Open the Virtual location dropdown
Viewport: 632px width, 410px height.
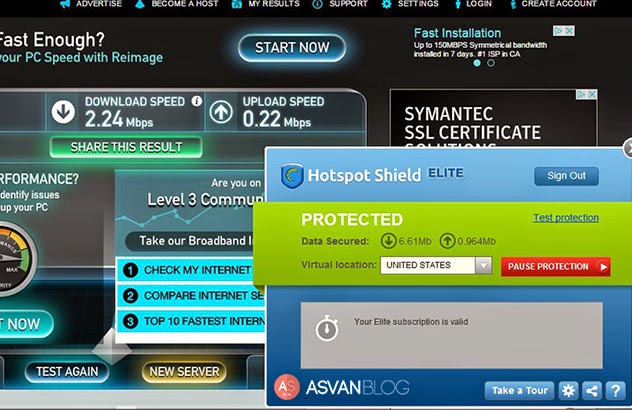pyautogui.click(x=436, y=266)
